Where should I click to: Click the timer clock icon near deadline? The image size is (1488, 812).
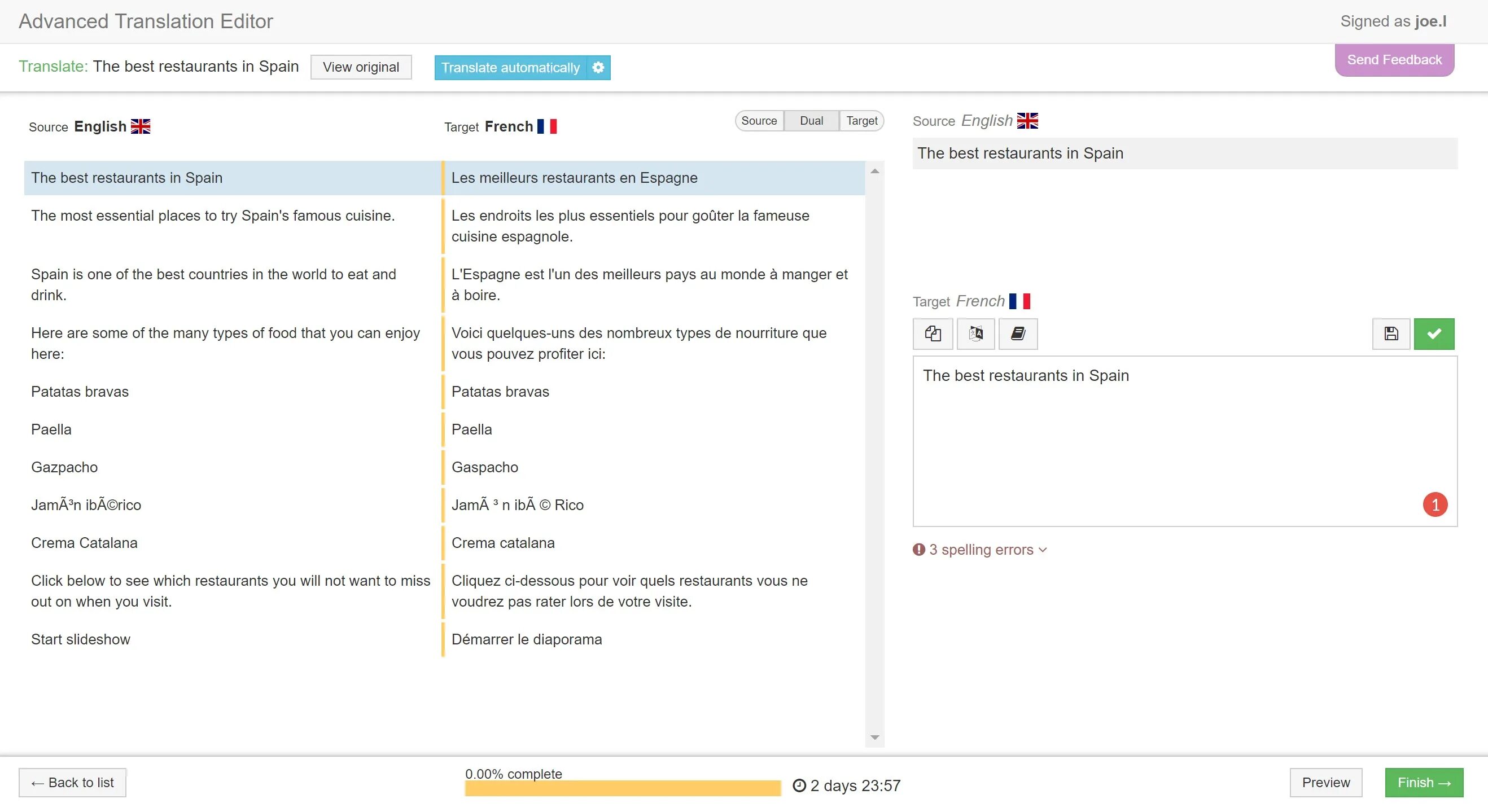tap(801, 784)
